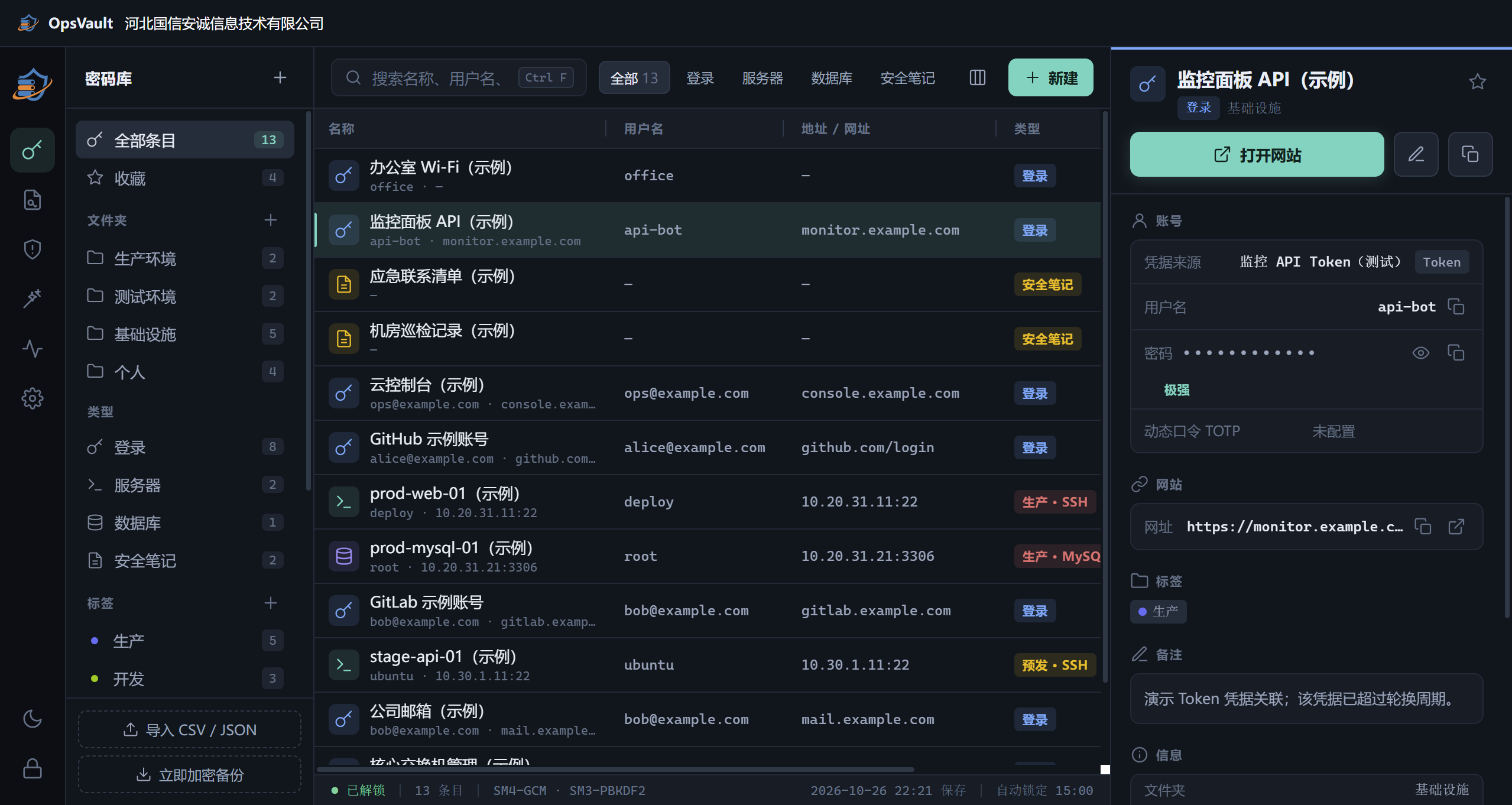This screenshot has height=805, width=1512.
Task: Copy the password field value
Action: tap(1456, 353)
